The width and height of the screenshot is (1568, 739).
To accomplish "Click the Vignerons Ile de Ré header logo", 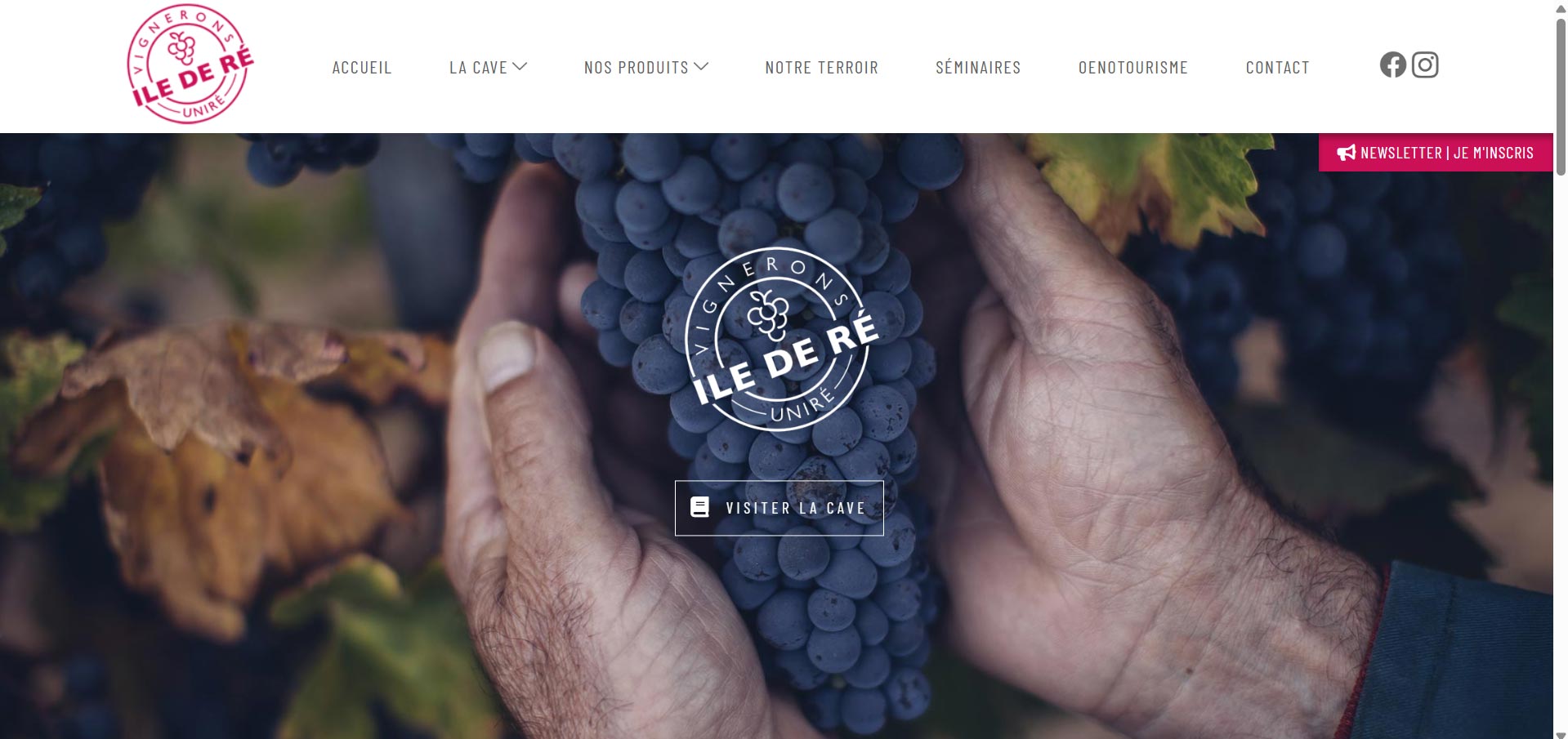I will click(x=190, y=64).
